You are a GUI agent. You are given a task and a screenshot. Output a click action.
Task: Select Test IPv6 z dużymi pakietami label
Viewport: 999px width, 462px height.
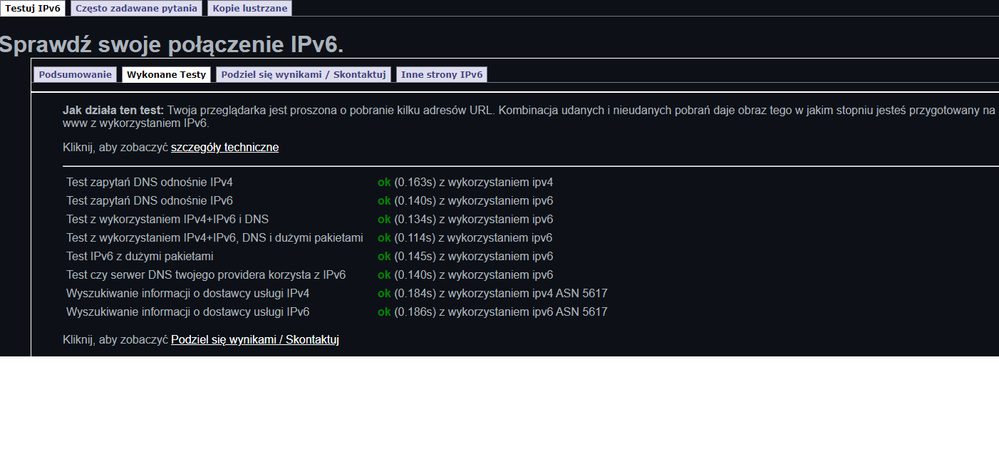coord(139,256)
